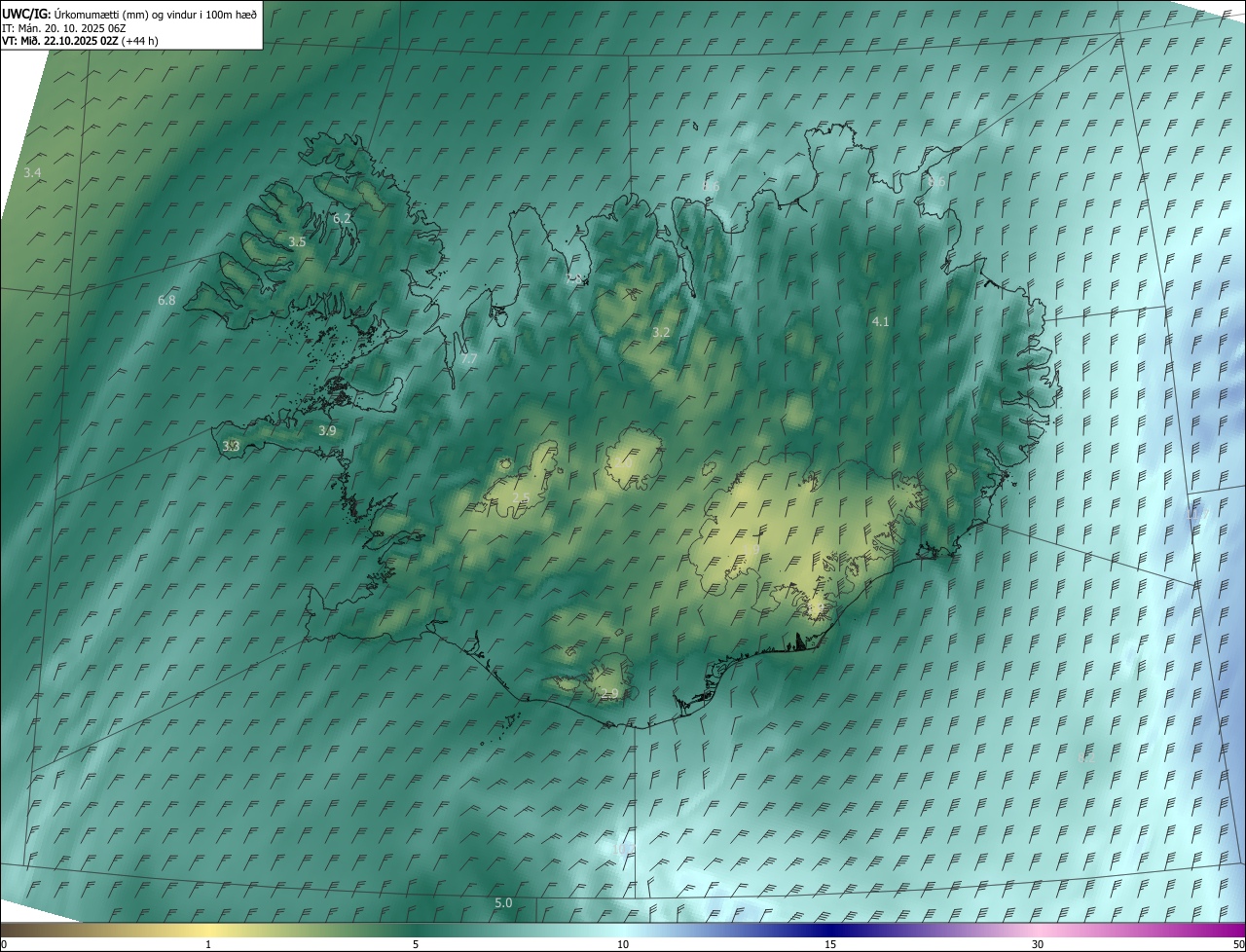This screenshot has width=1246, height=952.
Task: Pick the 5 tick on the color legend
Action: point(416,944)
